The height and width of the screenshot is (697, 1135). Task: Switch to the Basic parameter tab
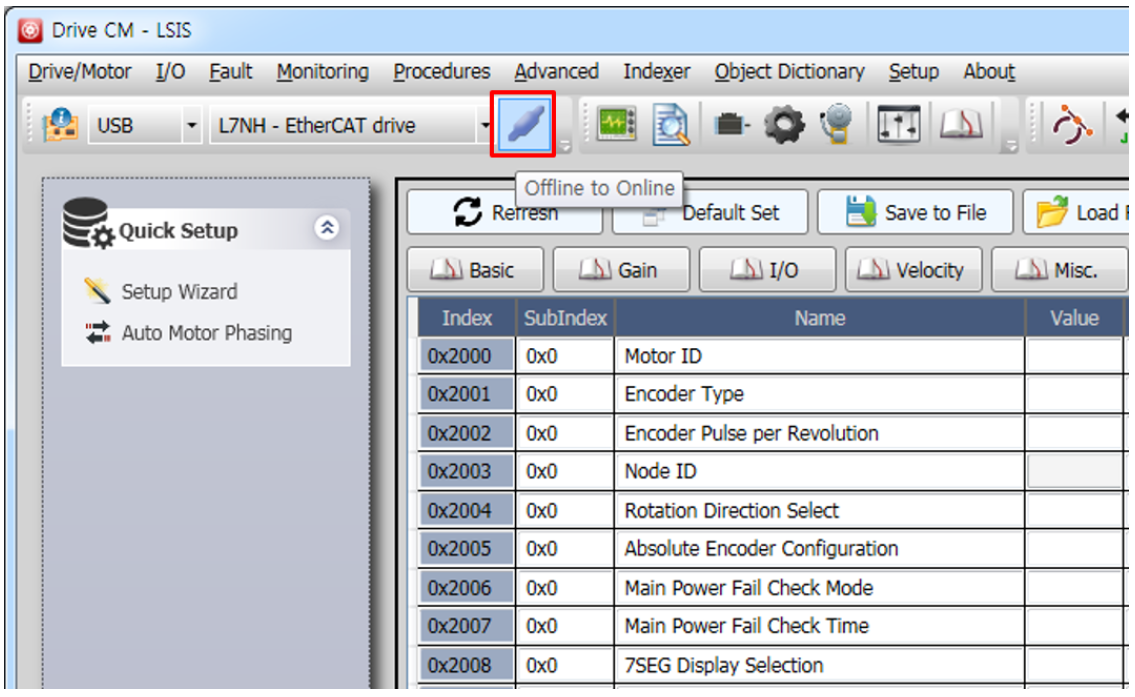pyautogui.click(x=475, y=270)
